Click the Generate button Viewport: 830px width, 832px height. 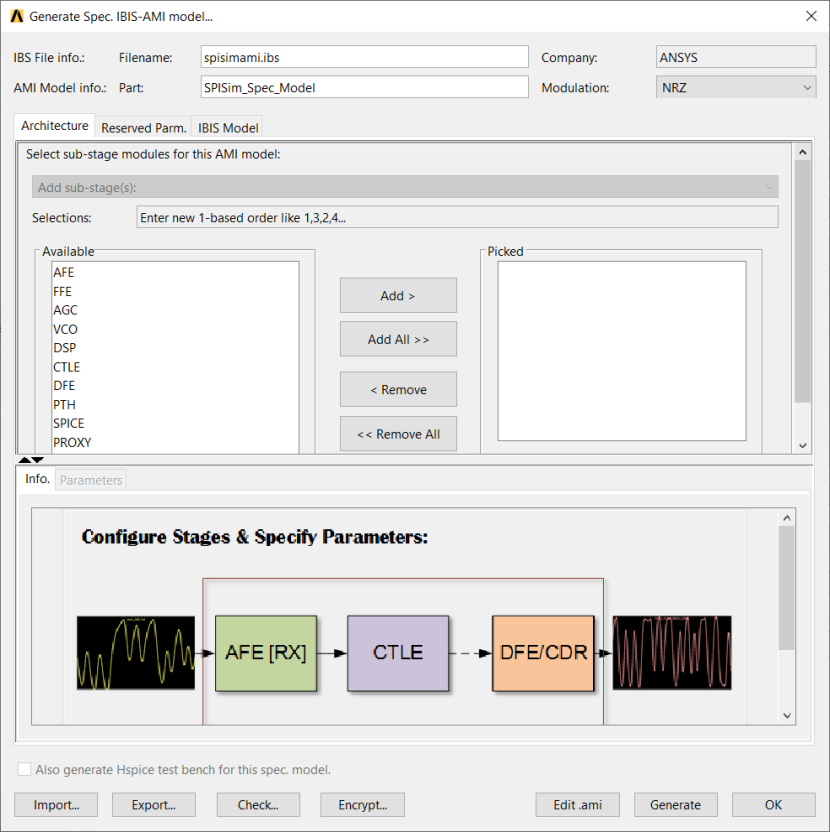coord(676,804)
